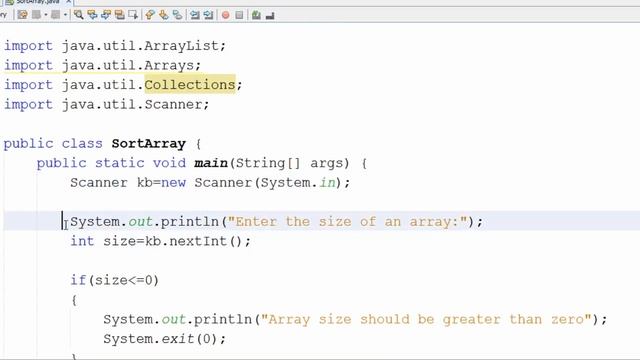Click "size=kb.nextInt();" statement
The height and width of the screenshot is (360, 640).
pos(177,241)
